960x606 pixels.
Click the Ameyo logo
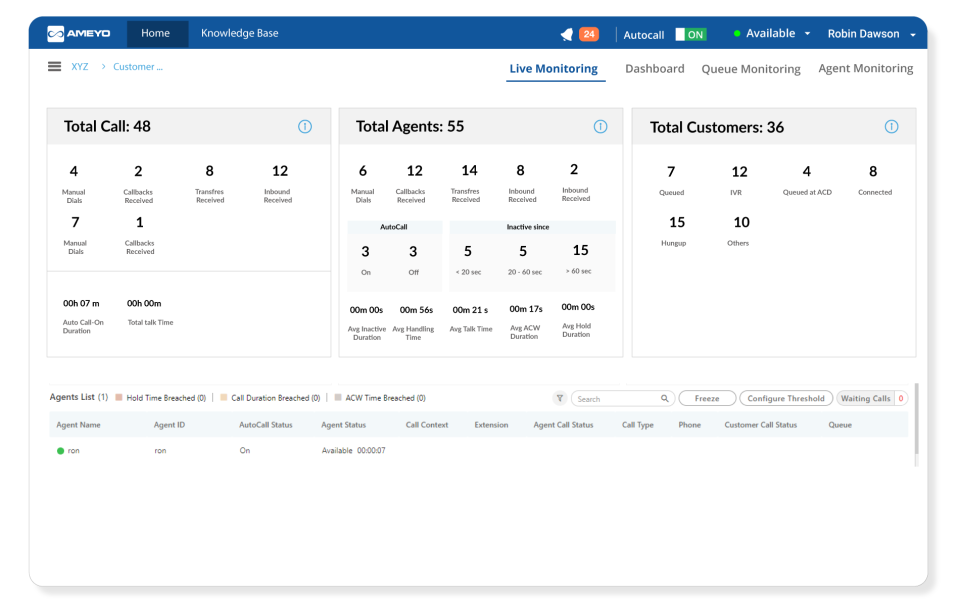click(78, 34)
